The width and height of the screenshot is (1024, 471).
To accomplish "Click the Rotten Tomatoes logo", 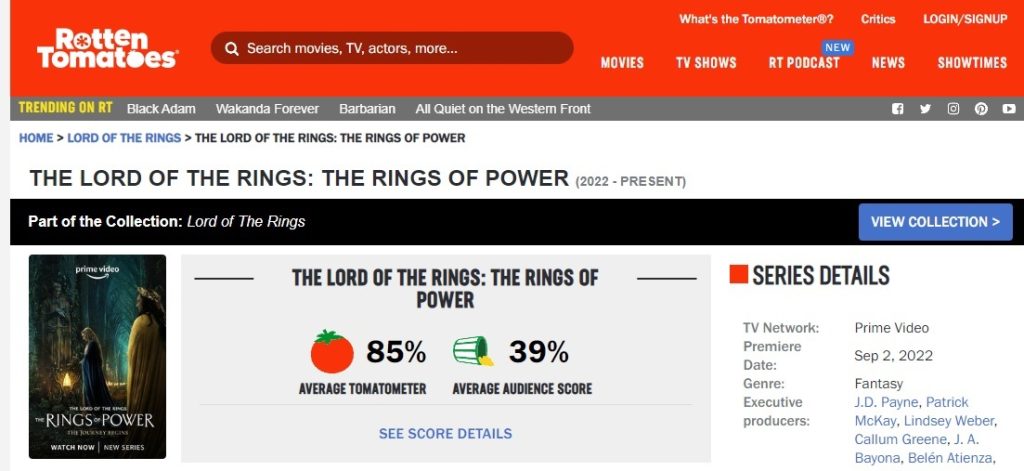I will (x=107, y=48).
